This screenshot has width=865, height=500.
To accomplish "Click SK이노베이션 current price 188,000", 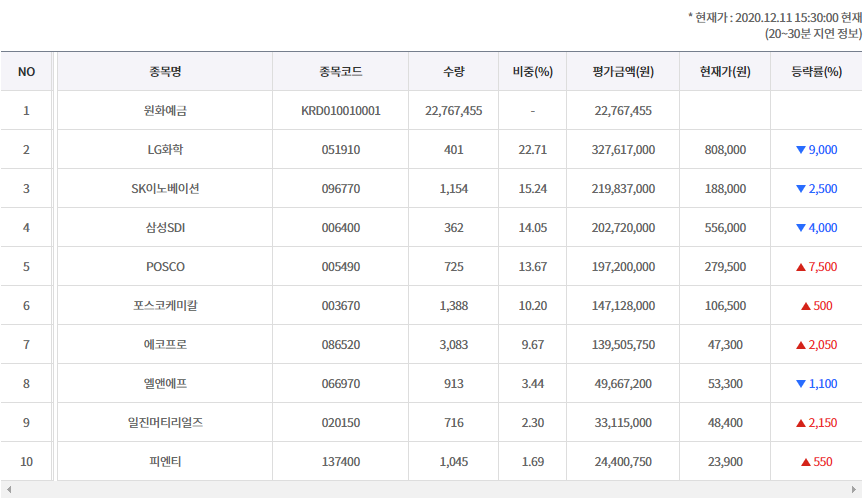I will 725,189.
